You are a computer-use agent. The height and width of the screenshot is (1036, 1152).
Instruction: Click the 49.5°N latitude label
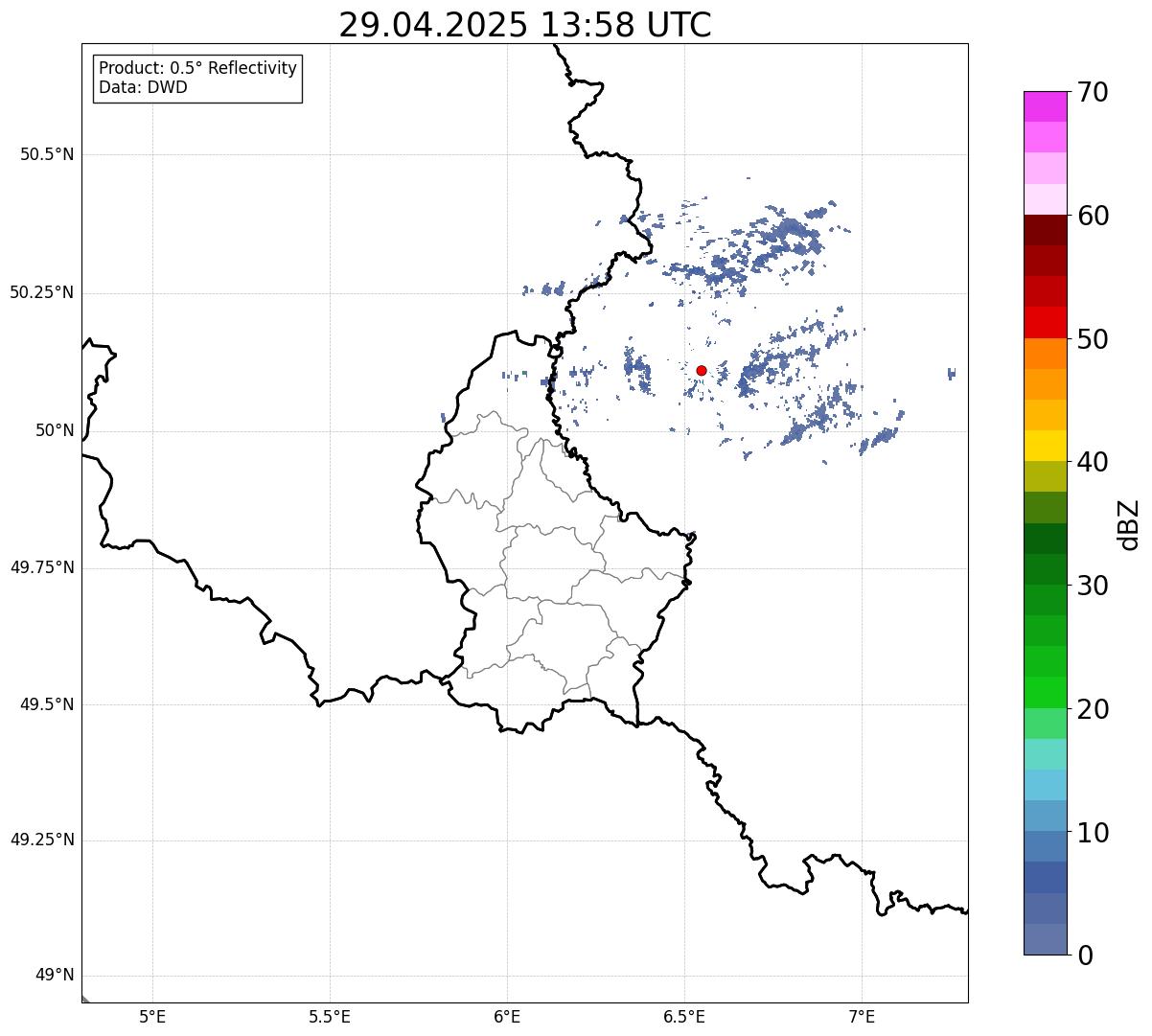point(47,704)
